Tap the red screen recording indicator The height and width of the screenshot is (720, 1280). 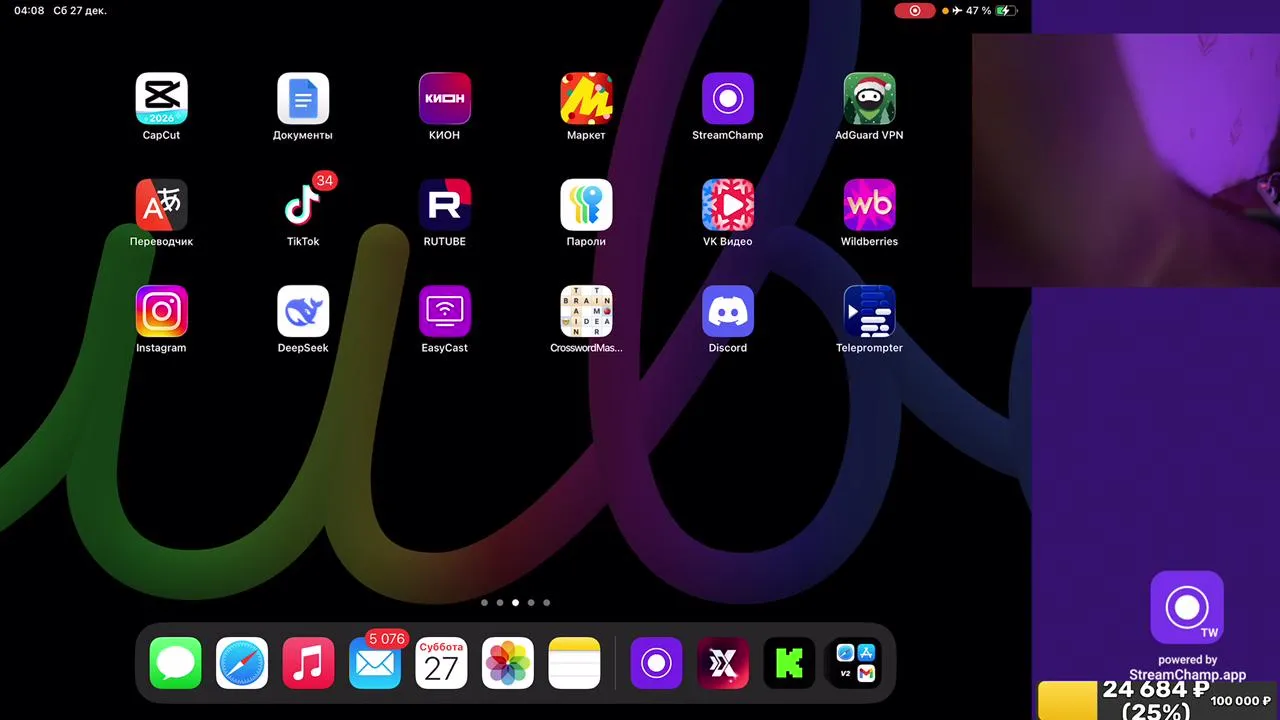914,11
